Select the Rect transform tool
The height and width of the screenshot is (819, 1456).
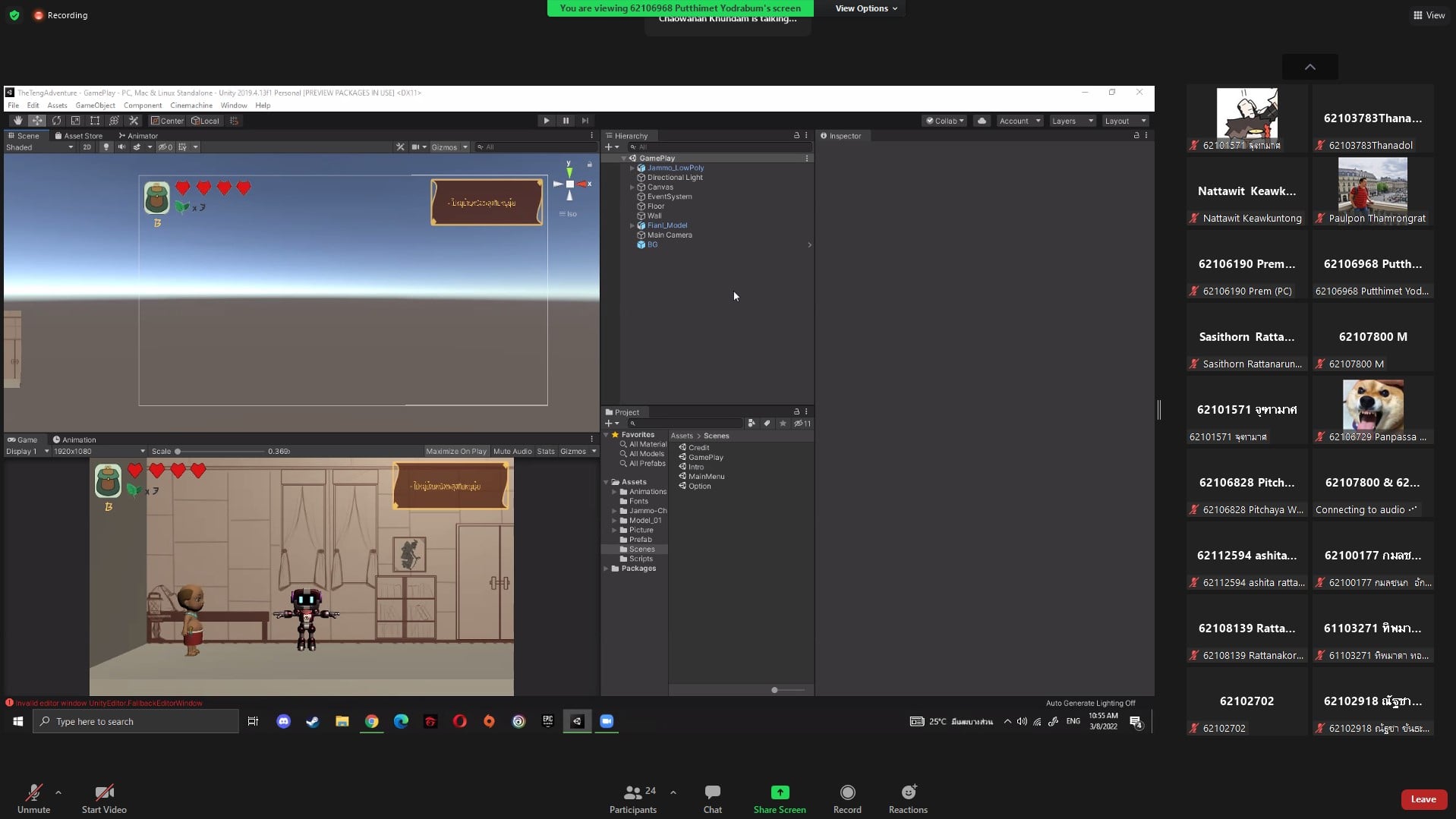pyautogui.click(x=95, y=121)
